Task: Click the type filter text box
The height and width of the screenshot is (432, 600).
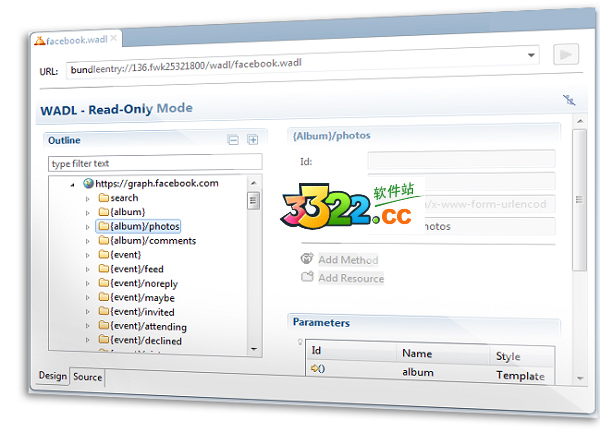Action: (155, 163)
